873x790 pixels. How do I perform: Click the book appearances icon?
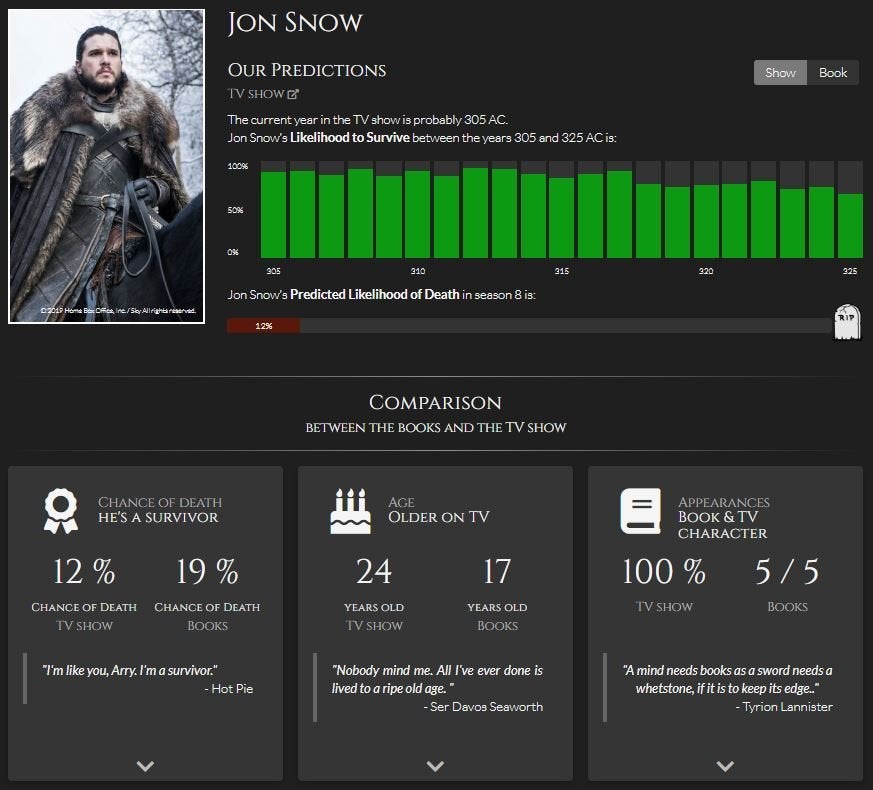click(641, 511)
